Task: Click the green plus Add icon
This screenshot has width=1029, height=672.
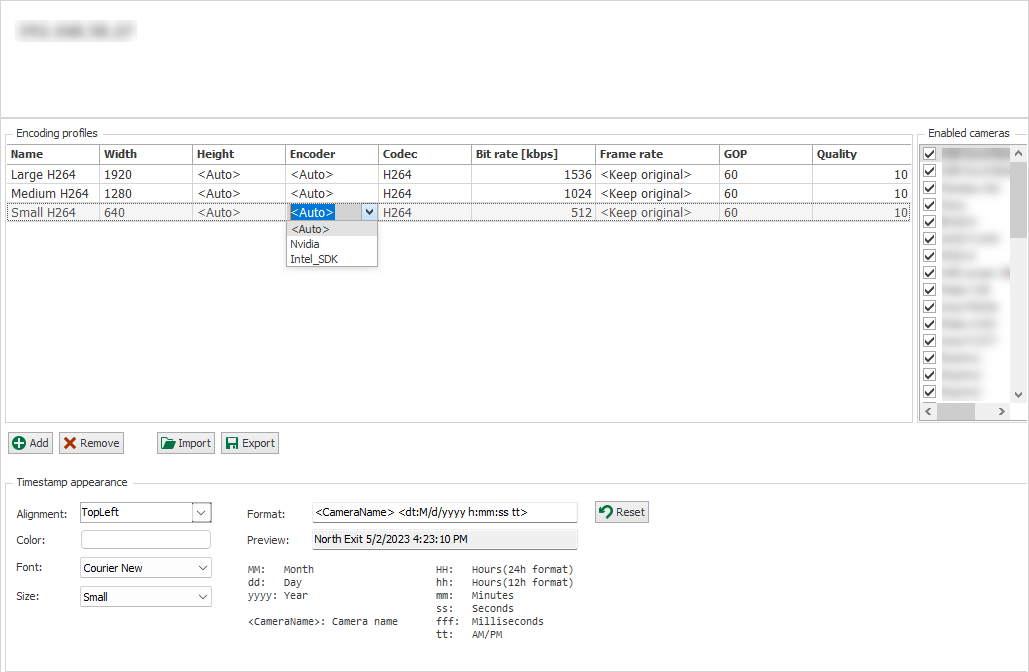Action: (19, 443)
